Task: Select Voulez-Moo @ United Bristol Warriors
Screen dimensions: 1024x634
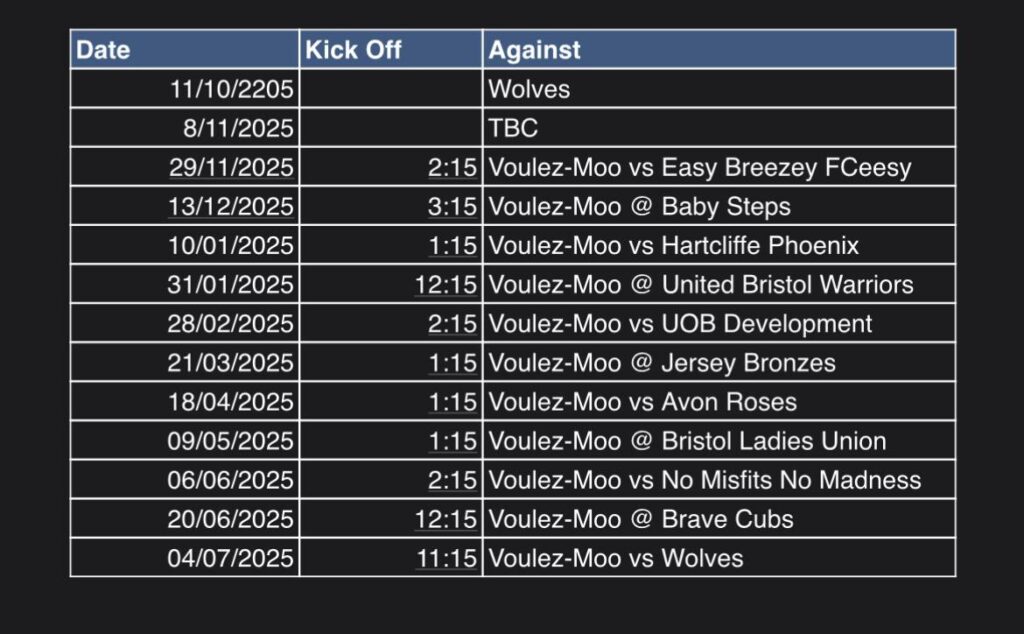Action: 700,284
